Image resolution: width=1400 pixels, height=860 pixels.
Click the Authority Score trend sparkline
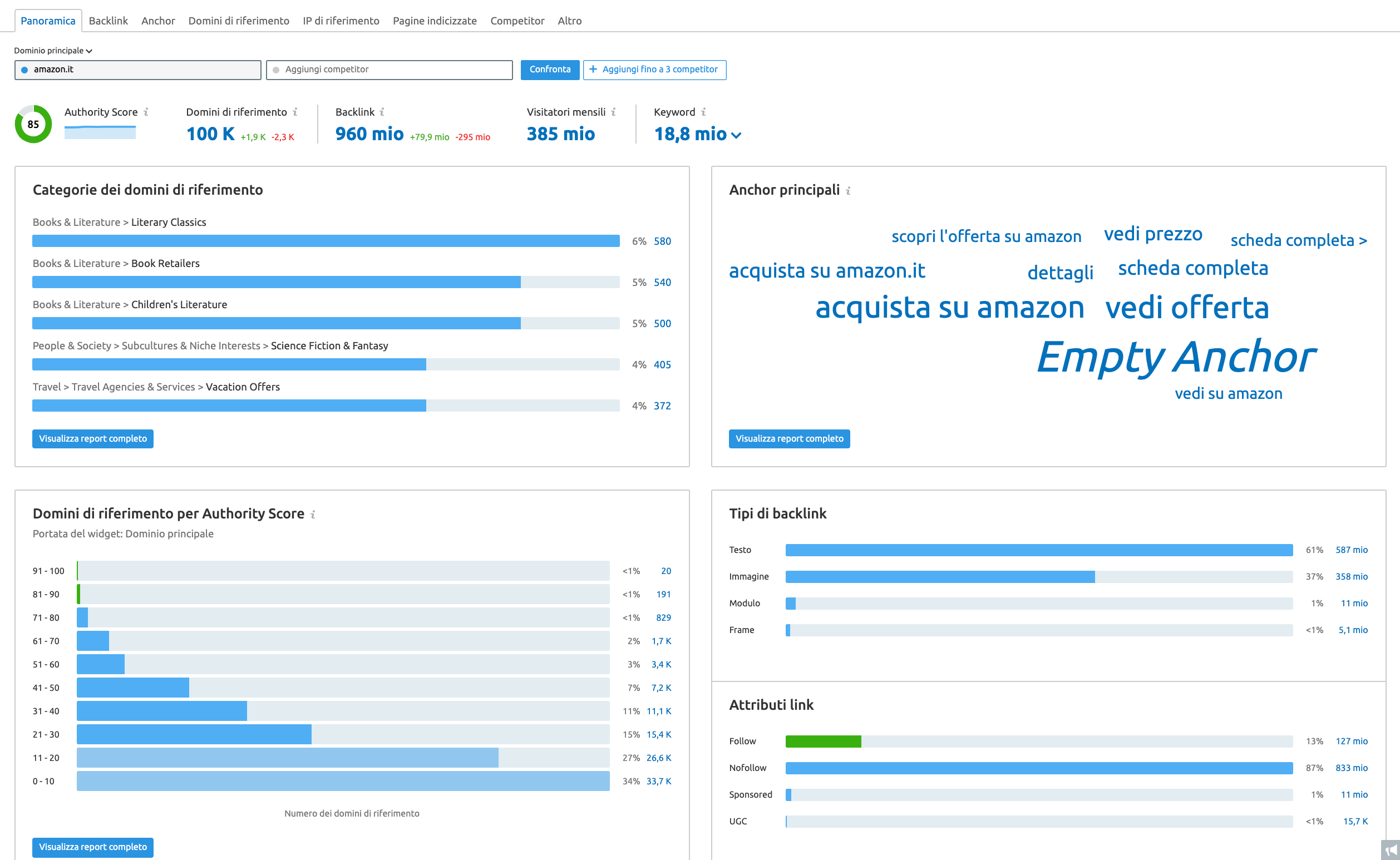pos(100,132)
